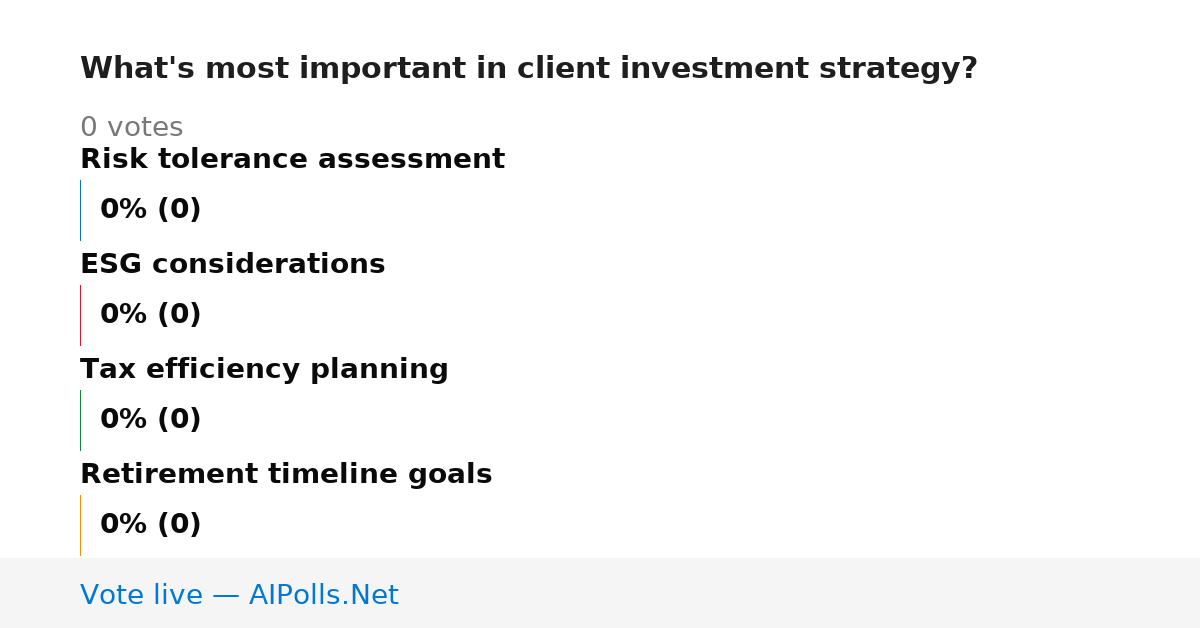The width and height of the screenshot is (1200, 628).
Task: Click 0% (0) under Tax efficiency planning
Action: tap(150, 420)
